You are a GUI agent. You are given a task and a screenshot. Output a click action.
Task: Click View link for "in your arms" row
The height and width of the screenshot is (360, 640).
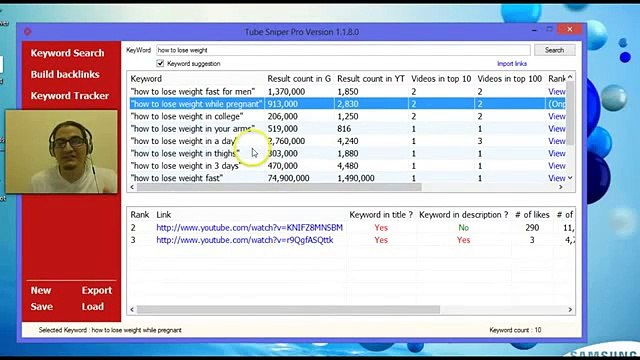point(557,129)
